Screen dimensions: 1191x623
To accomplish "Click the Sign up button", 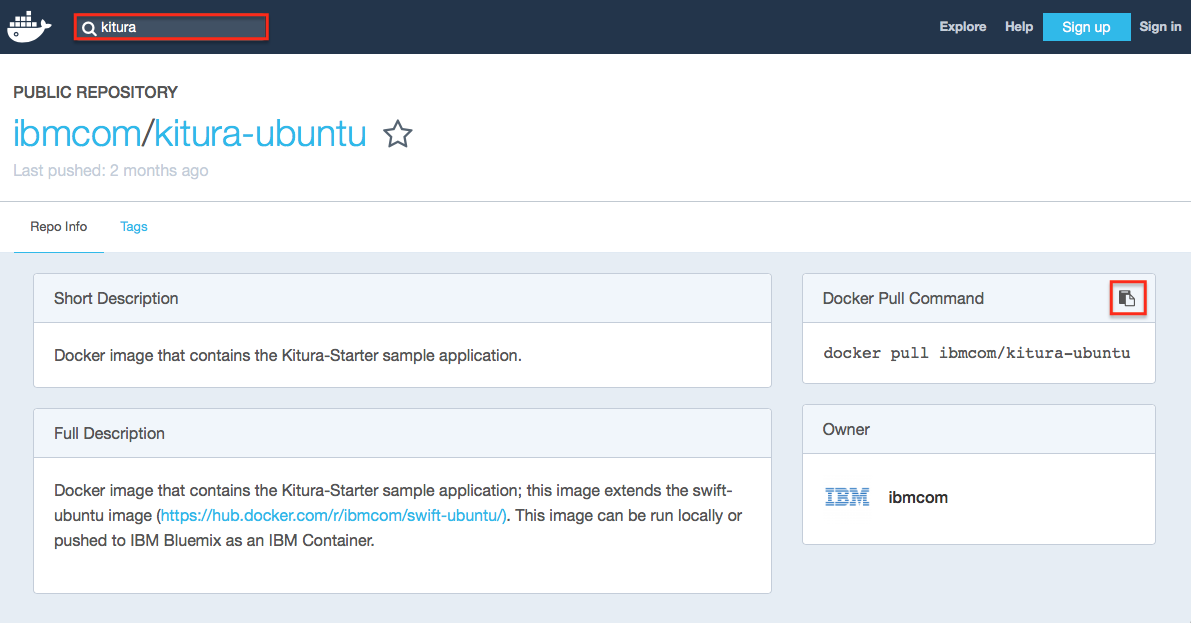I will (1086, 27).
